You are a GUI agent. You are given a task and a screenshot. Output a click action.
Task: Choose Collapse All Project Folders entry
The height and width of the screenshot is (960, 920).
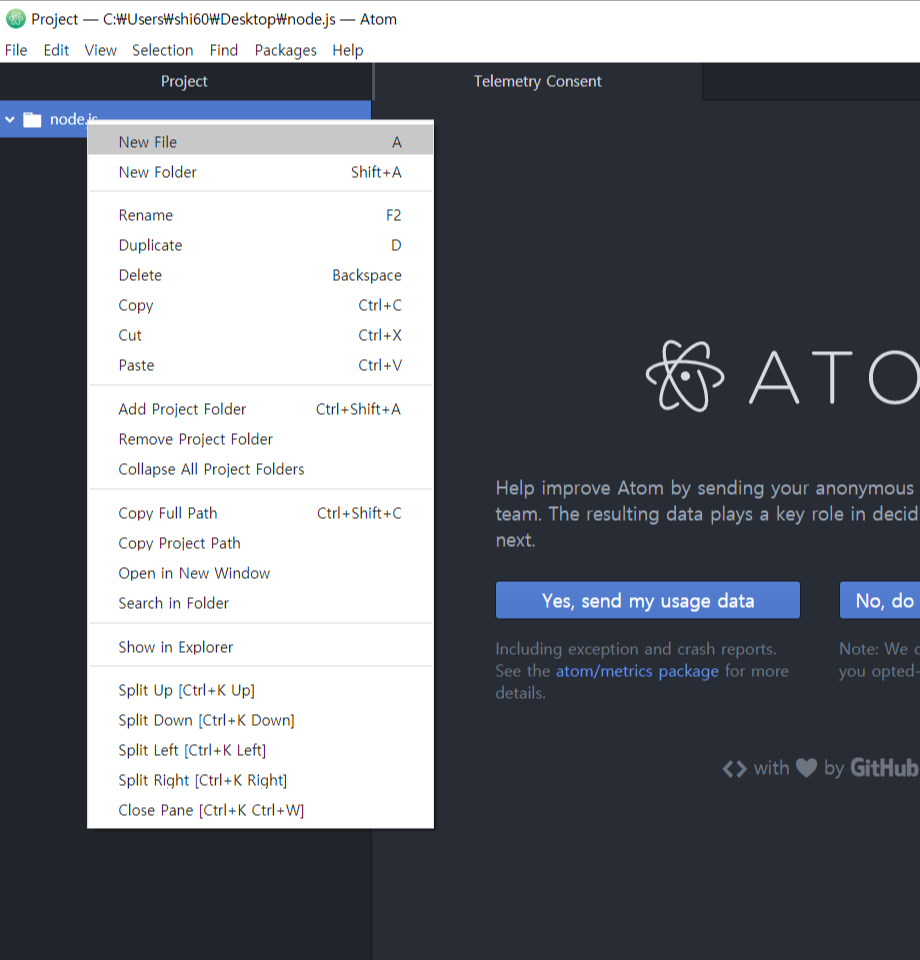pyautogui.click(x=260, y=469)
